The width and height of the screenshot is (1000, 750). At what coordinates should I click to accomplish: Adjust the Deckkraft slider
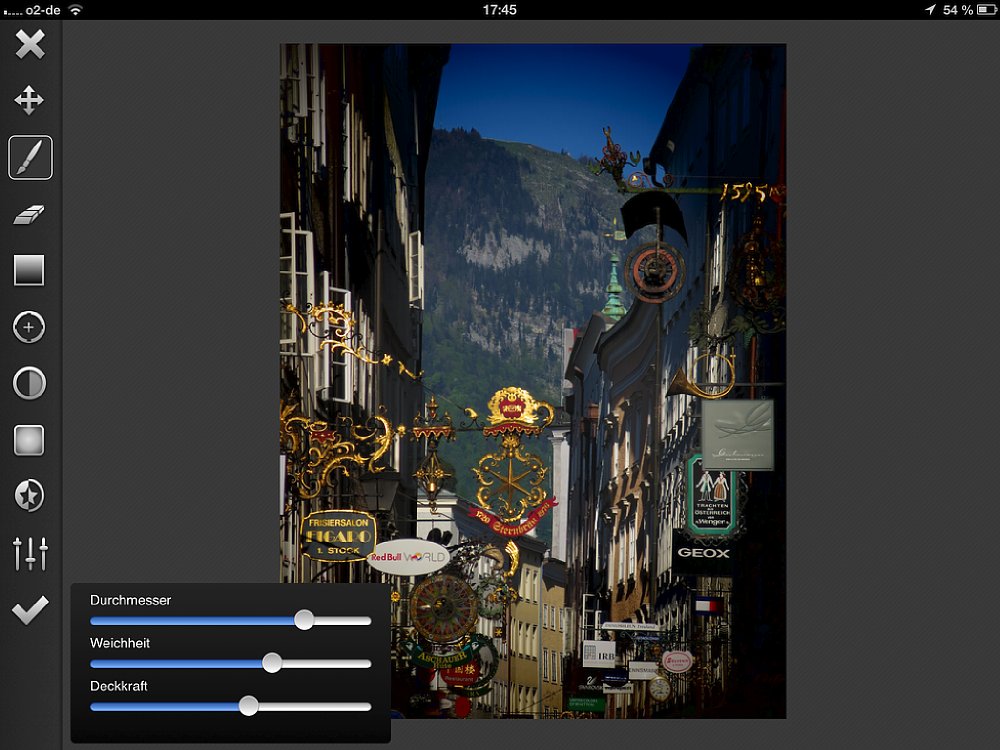[230, 706]
